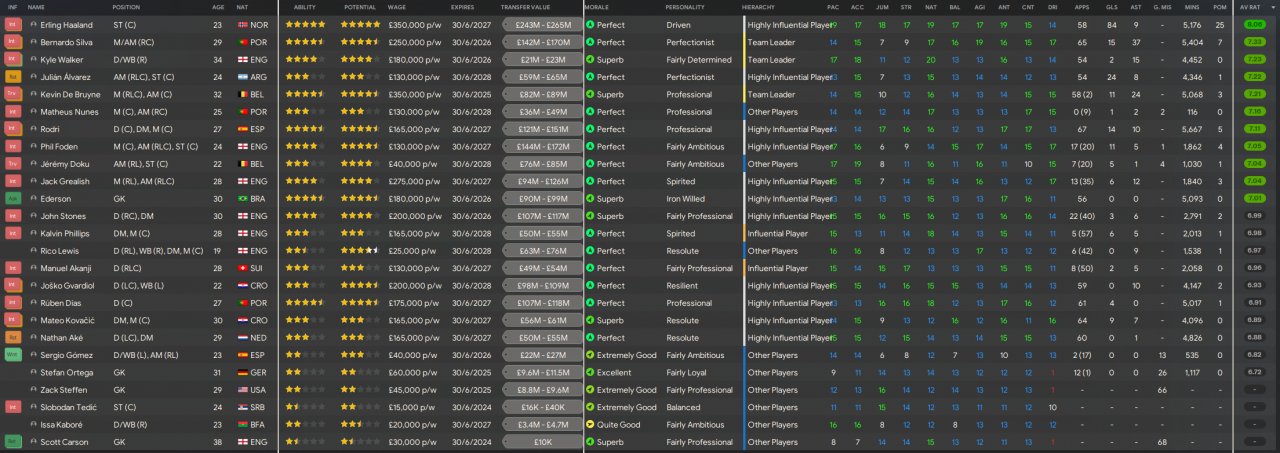Click Sergio Gómez's Fairly Ambitious personality
Viewport: 1280px width, 453px height.
tap(695, 355)
